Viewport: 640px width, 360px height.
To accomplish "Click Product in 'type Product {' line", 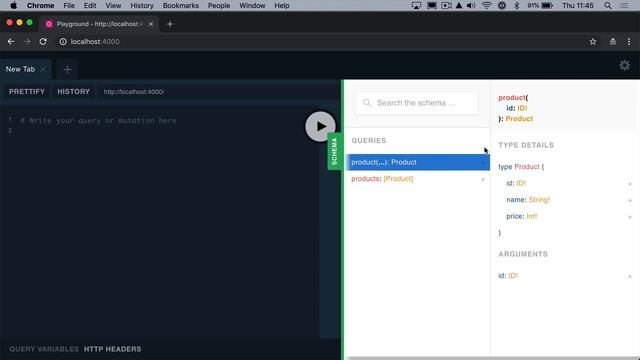I will 527,167.
